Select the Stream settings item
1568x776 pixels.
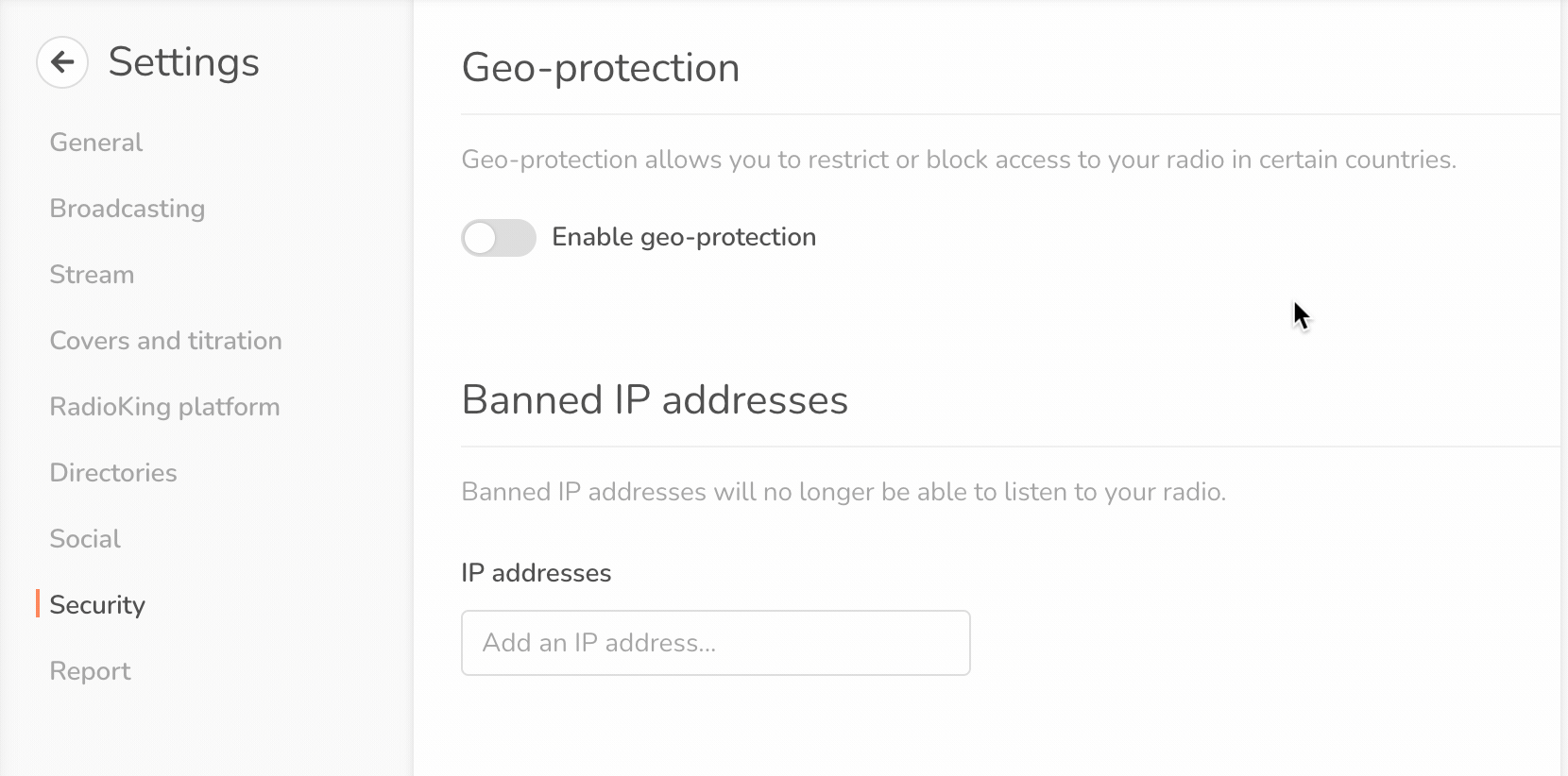[92, 275]
